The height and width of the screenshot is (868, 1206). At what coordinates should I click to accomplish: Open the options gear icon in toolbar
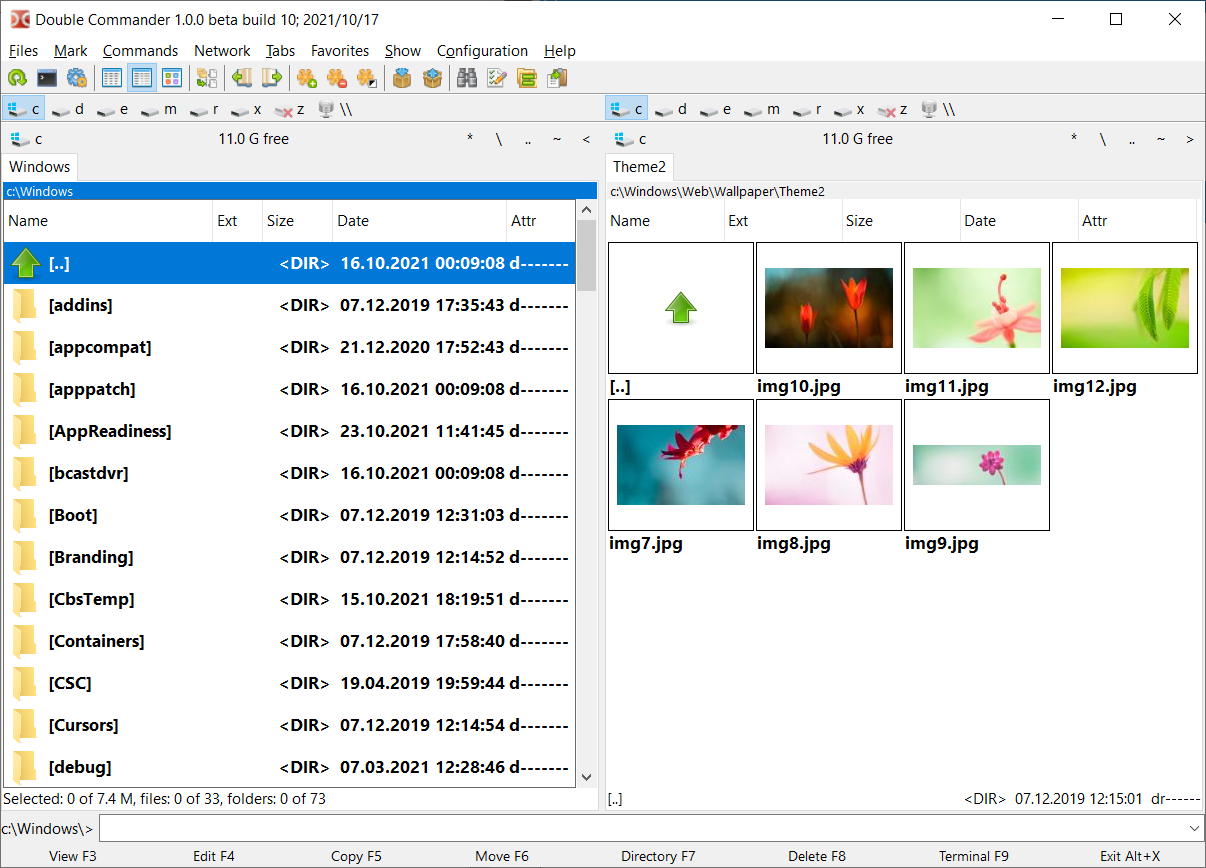pos(76,78)
